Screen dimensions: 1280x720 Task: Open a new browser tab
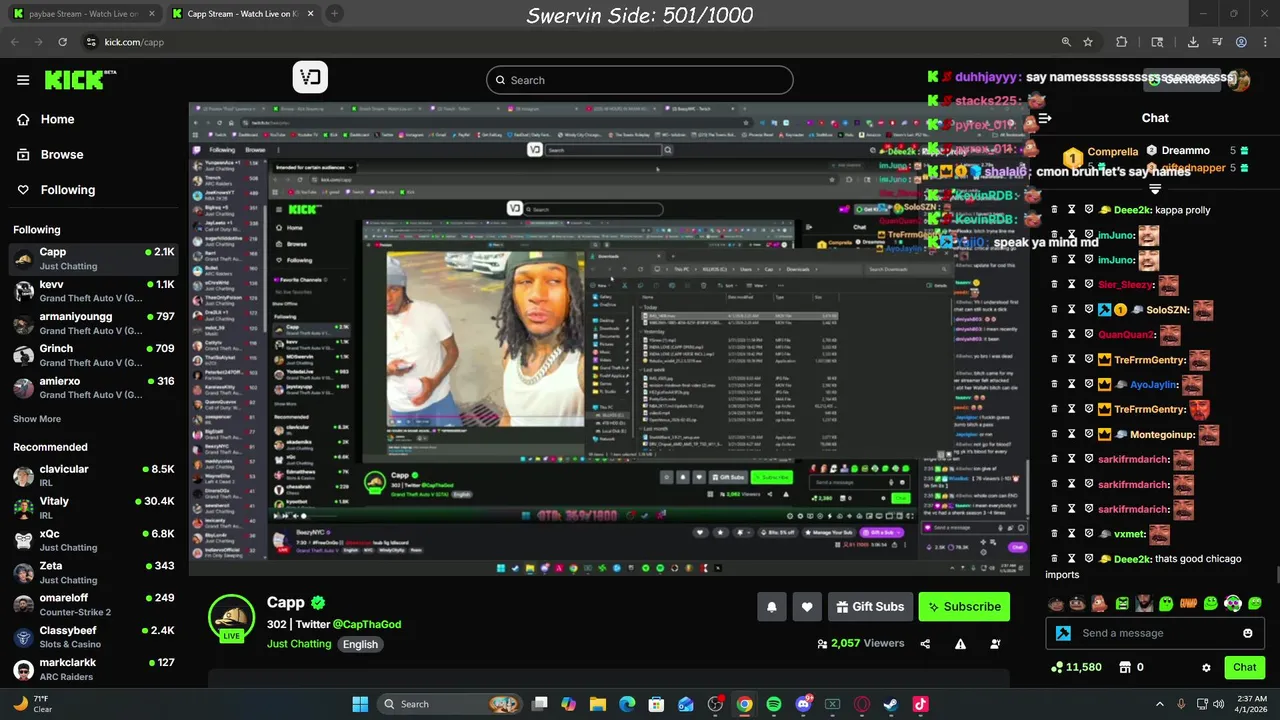click(x=334, y=14)
